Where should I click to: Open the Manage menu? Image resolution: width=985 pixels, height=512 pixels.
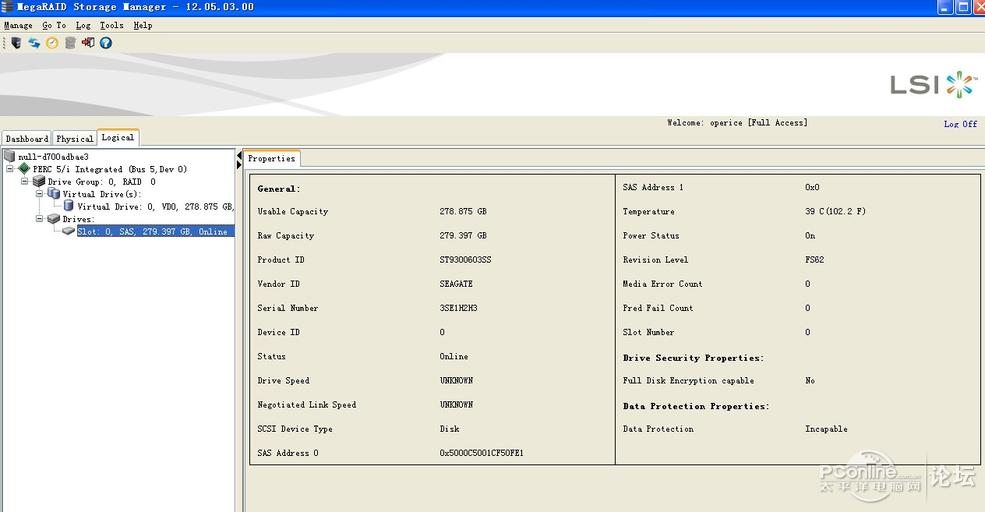click(18, 25)
